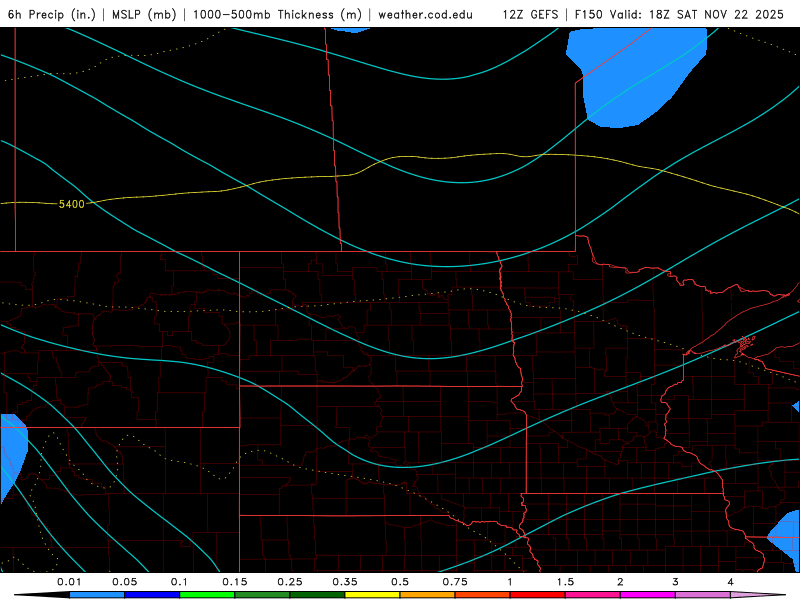Screen dimensions: 800x600
Task: Click the blue precipitation patch in the lower right corner
Action: tap(787, 539)
